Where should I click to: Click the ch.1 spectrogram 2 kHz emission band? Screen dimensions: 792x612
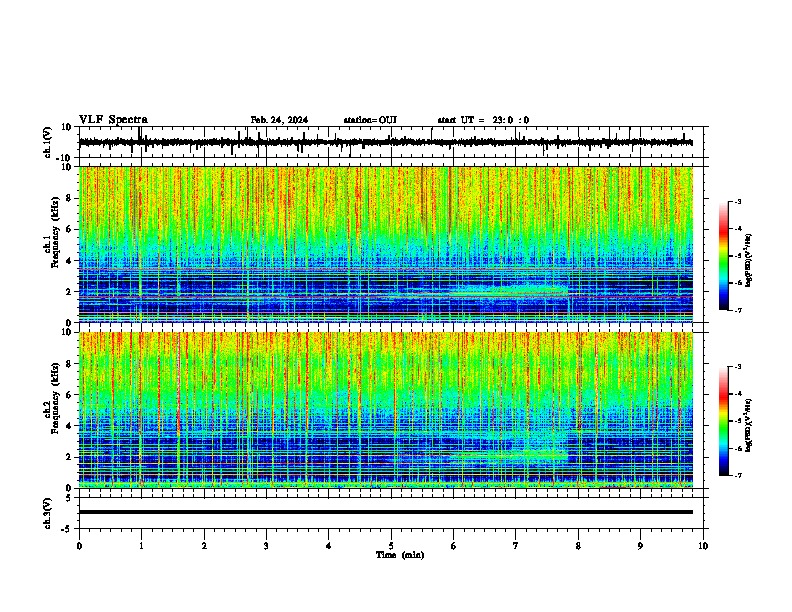[508, 292]
